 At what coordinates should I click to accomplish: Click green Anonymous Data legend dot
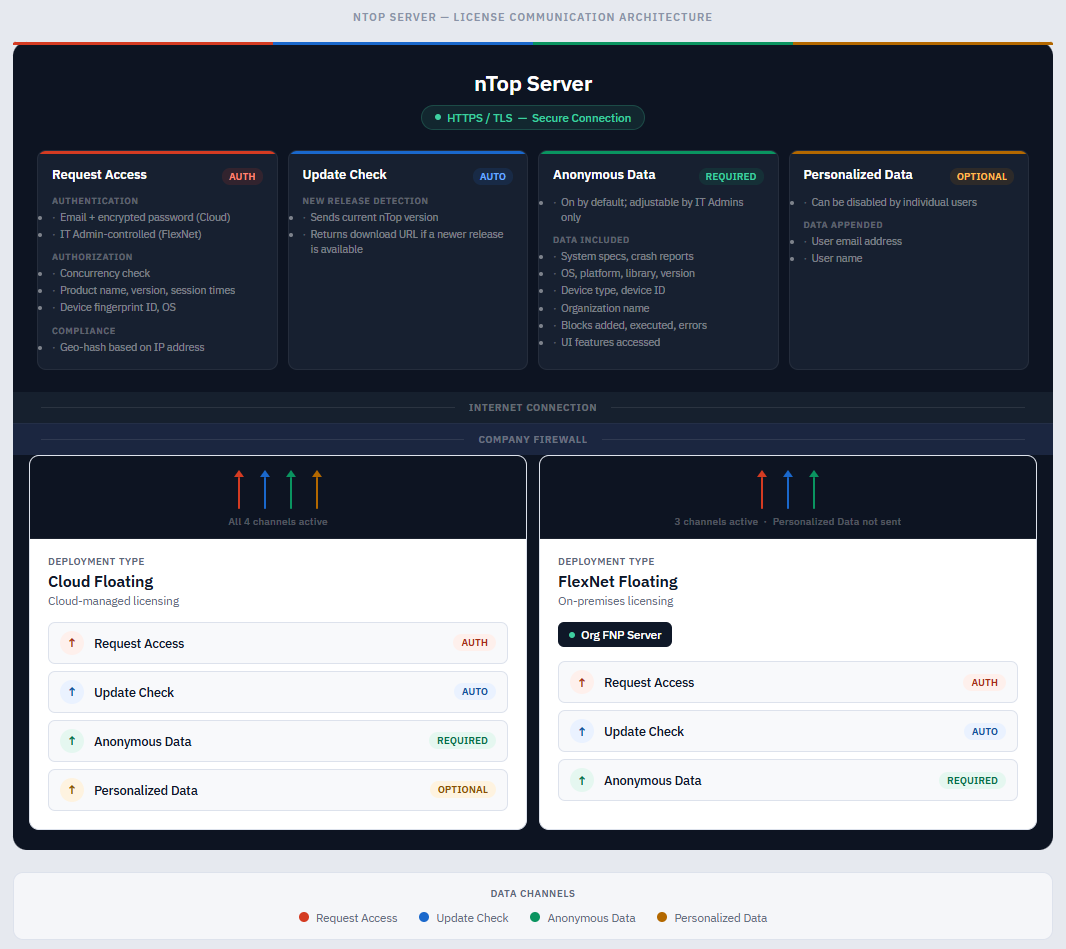pyautogui.click(x=535, y=917)
